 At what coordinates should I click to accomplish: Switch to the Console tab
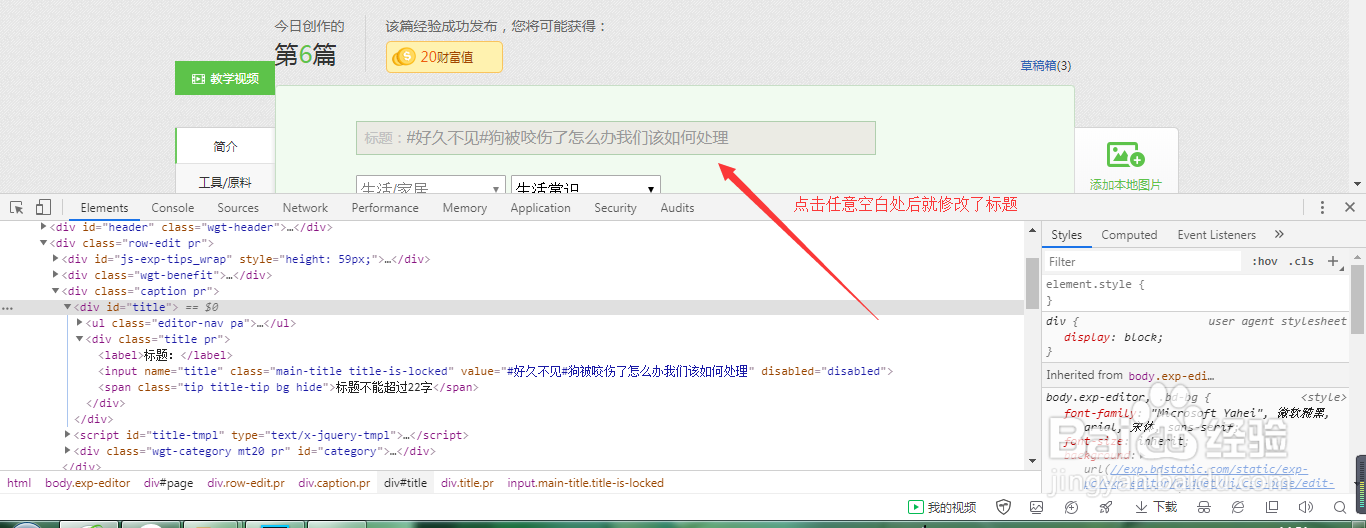pos(173,207)
